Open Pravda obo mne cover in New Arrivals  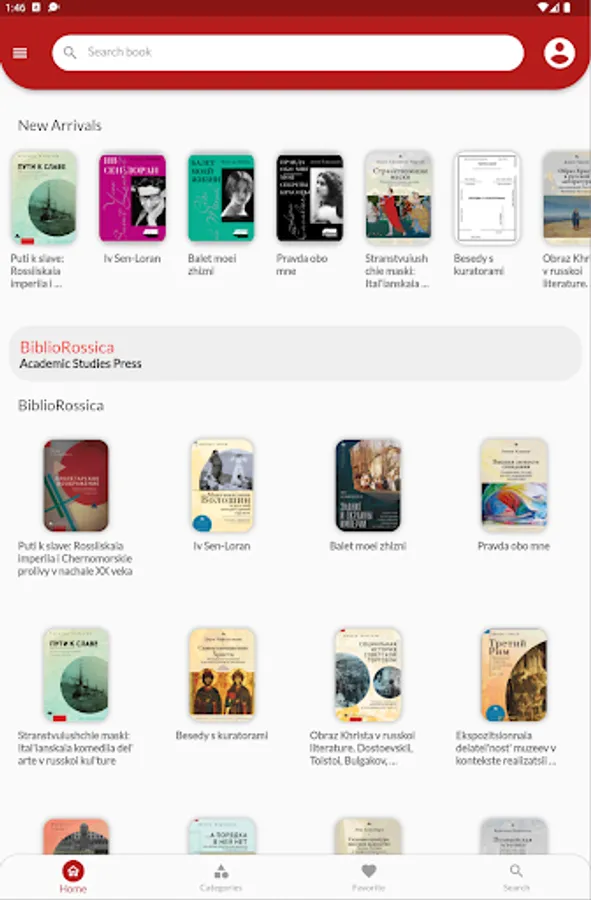point(310,197)
